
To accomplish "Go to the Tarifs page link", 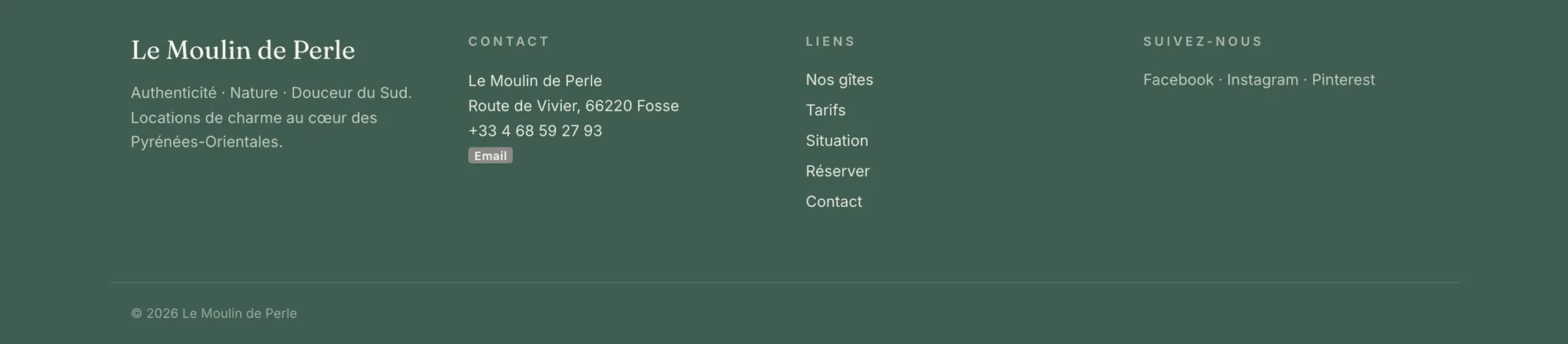I will click(826, 110).
